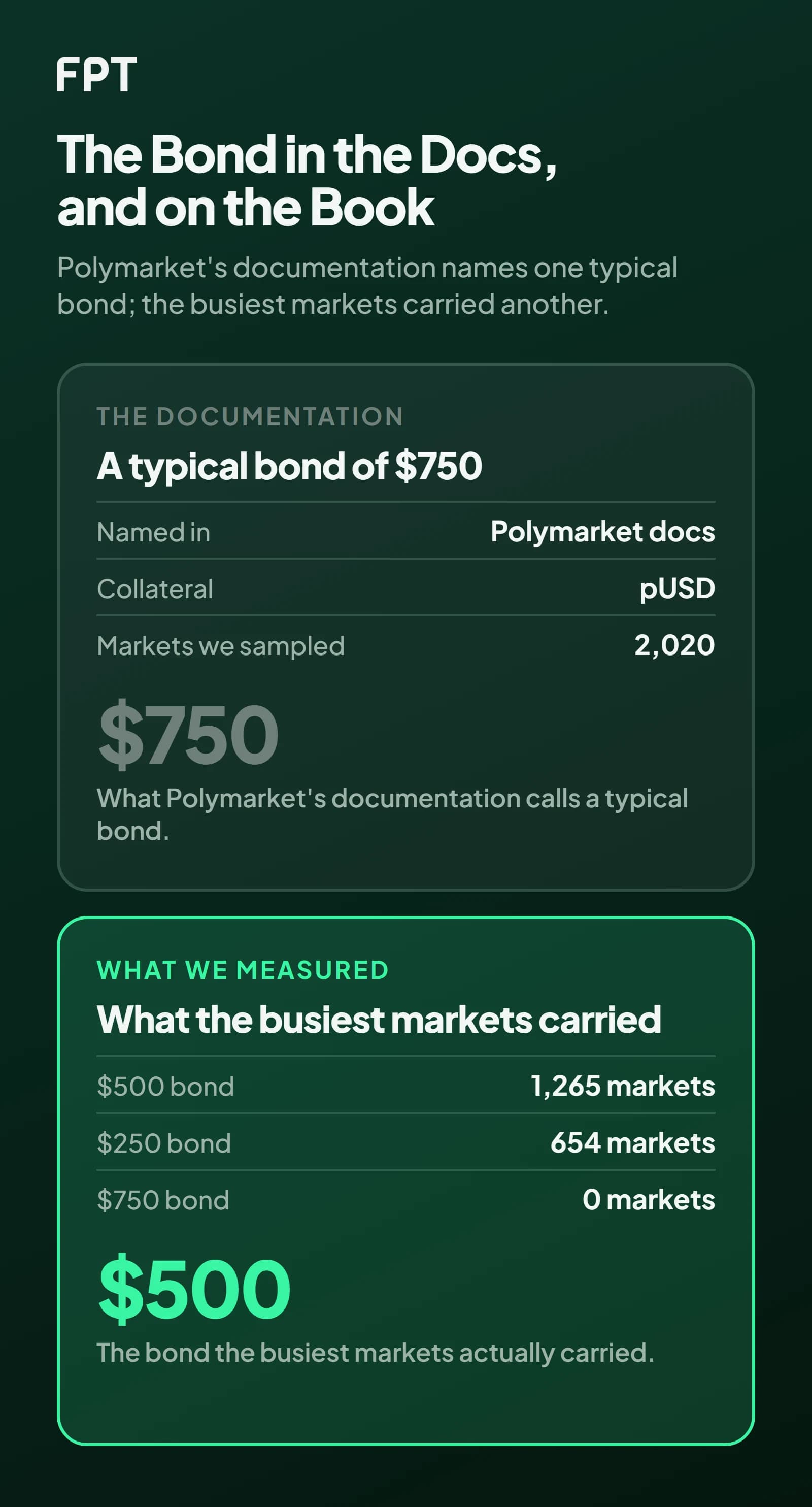The image size is (812, 1507).
Task: Click the 'Named in' row label
Action: (x=153, y=532)
